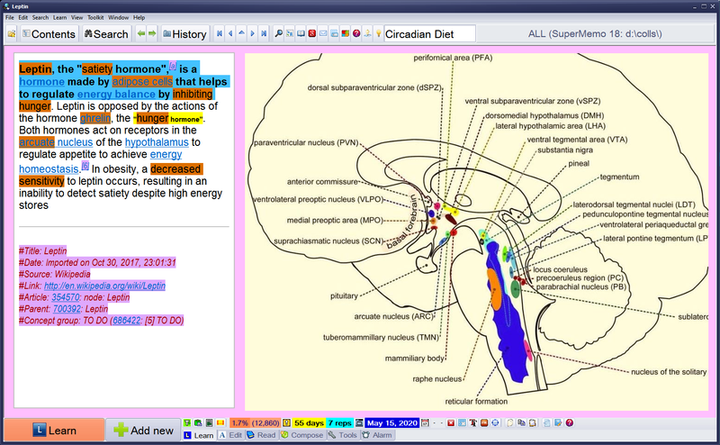Click the green back arrow icon
This screenshot has width=720, height=445.
(x=141, y=34)
